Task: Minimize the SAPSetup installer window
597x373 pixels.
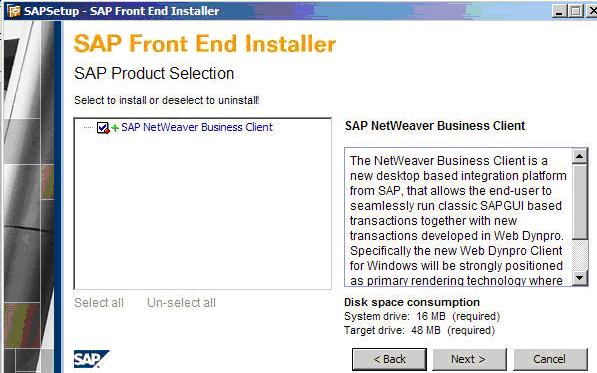Action: (559, 11)
